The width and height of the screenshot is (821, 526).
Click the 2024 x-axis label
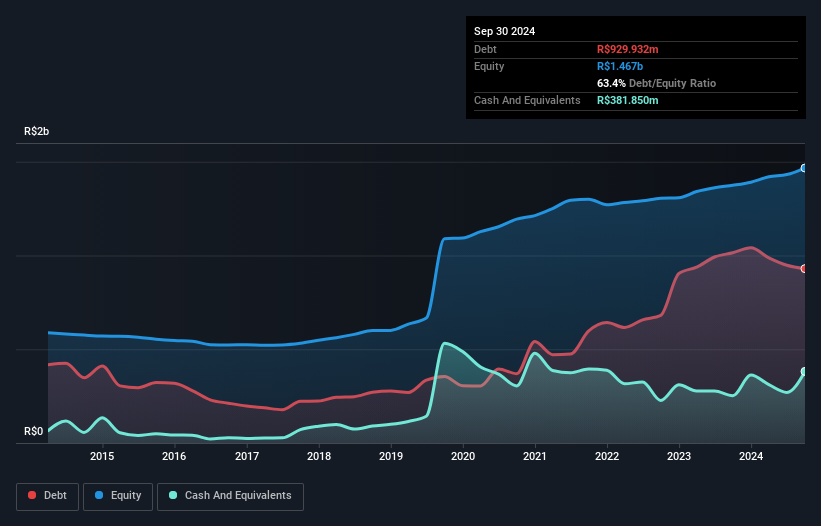[x=751, y=456]
